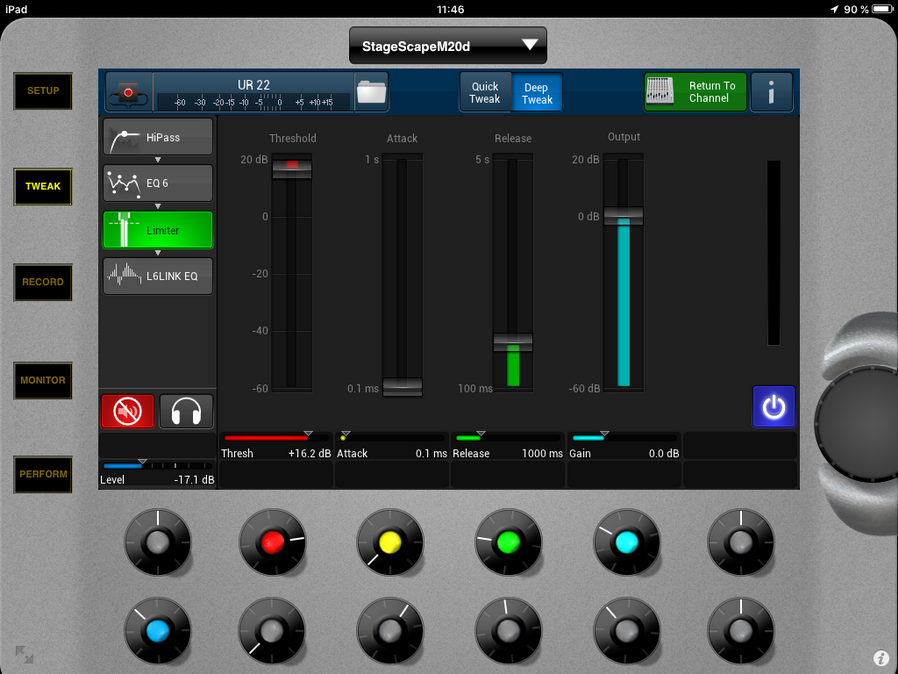
Task: Open the info panel button
Action: point(771,92)
